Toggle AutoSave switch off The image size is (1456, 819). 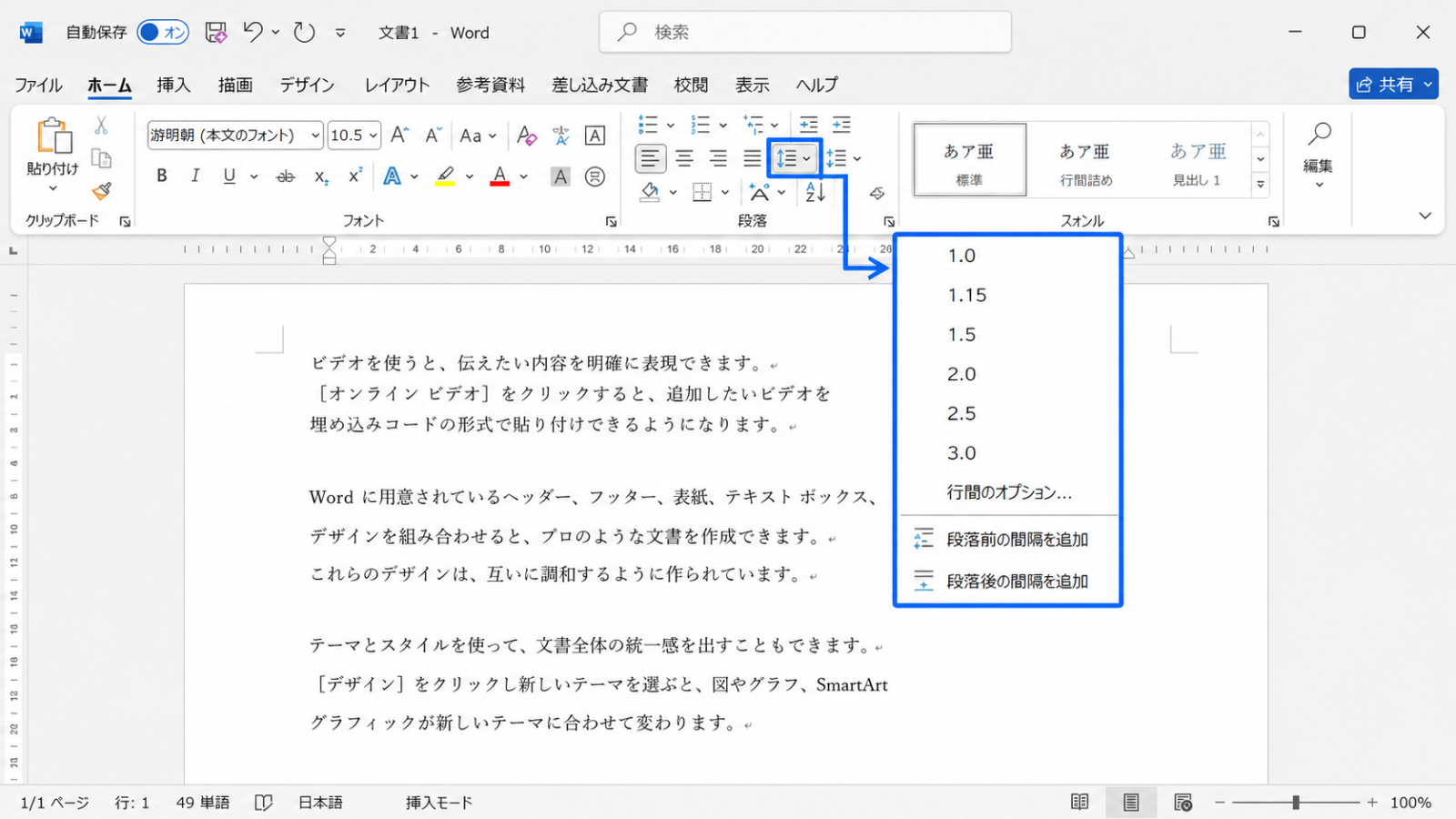tap(163, 33)
